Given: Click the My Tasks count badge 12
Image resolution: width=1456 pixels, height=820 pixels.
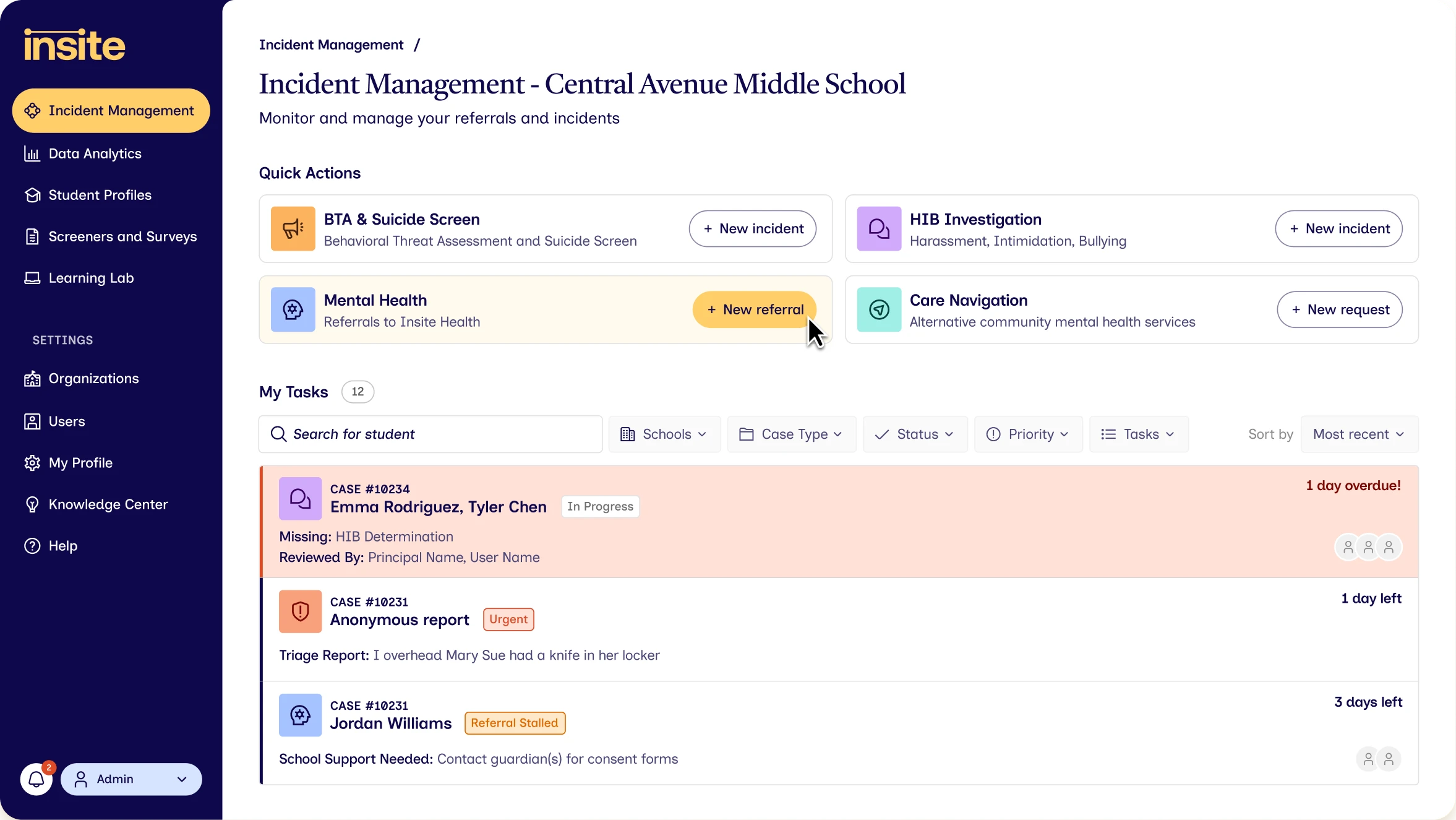Looking at the screenshot, I should click(358, 392).
